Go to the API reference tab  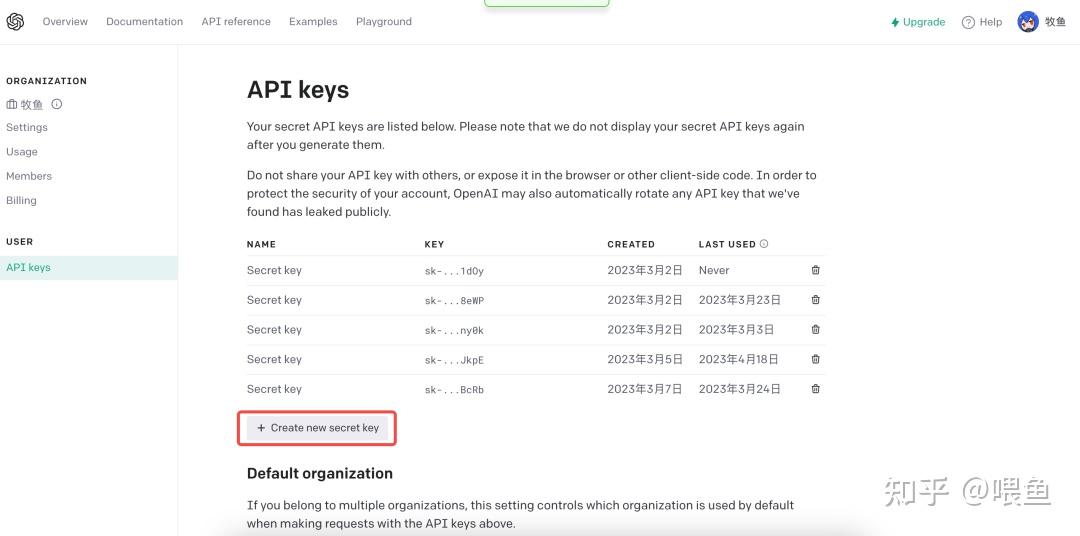click(236, 22)
